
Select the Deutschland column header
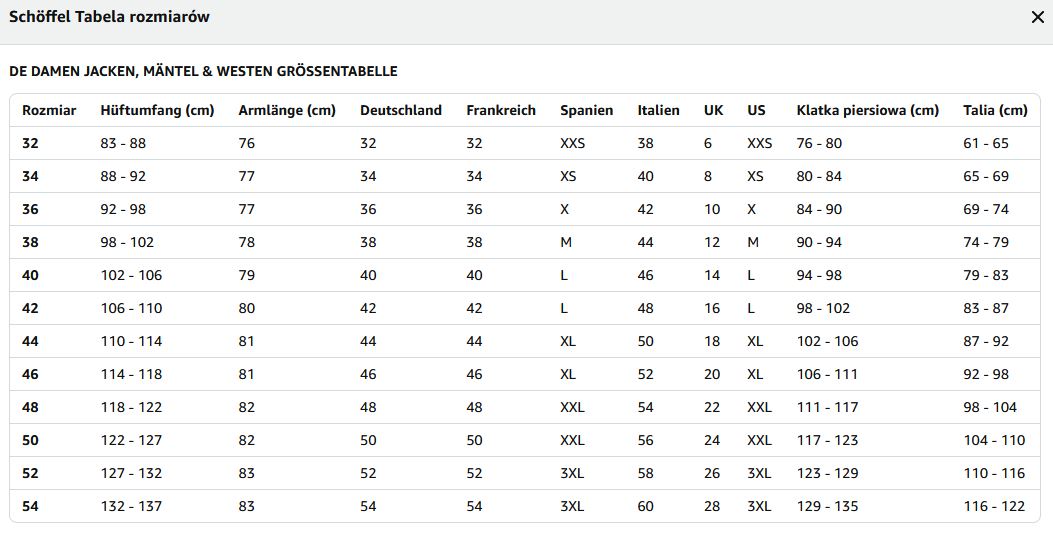401,110
